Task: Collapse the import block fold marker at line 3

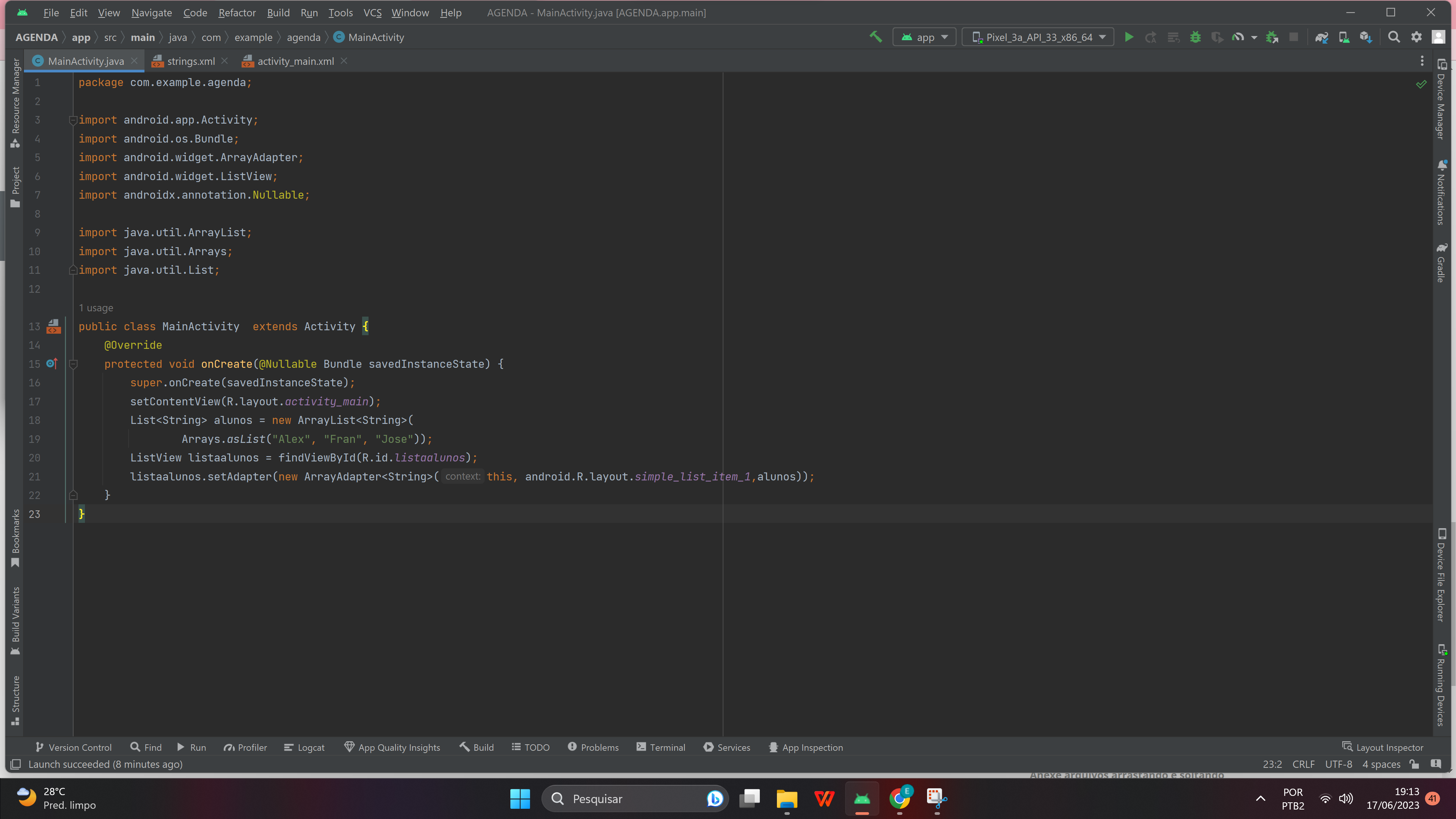Action: pyautogui.click(x=73, y=121)
